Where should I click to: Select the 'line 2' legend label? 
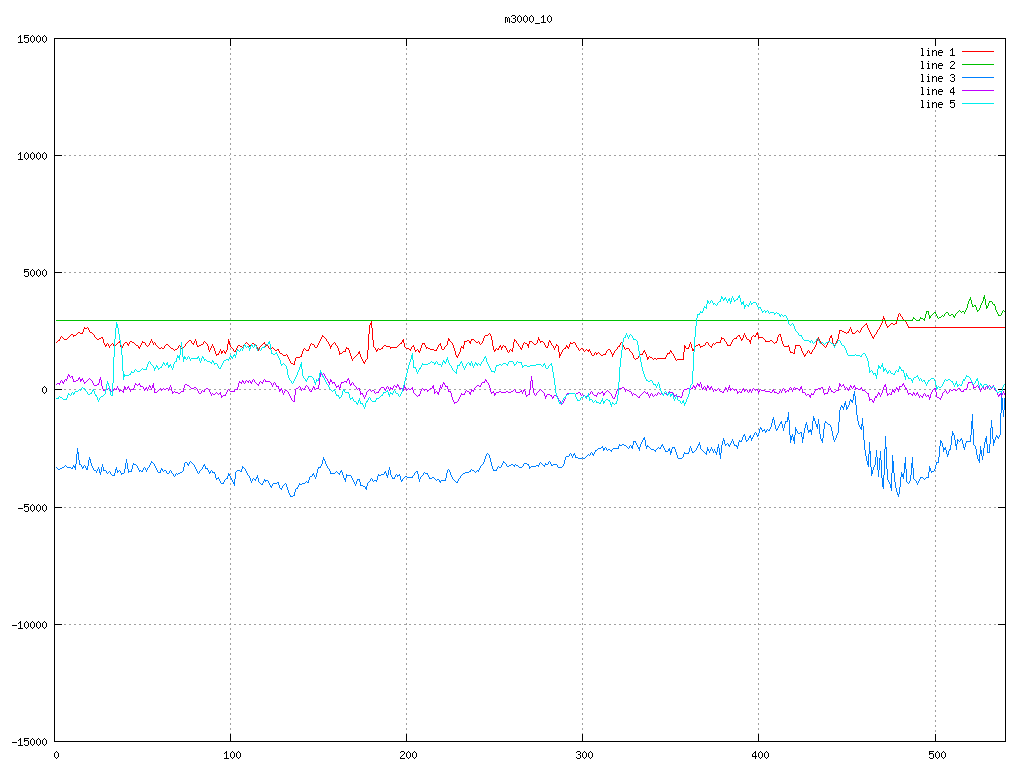tap(937, 65)
